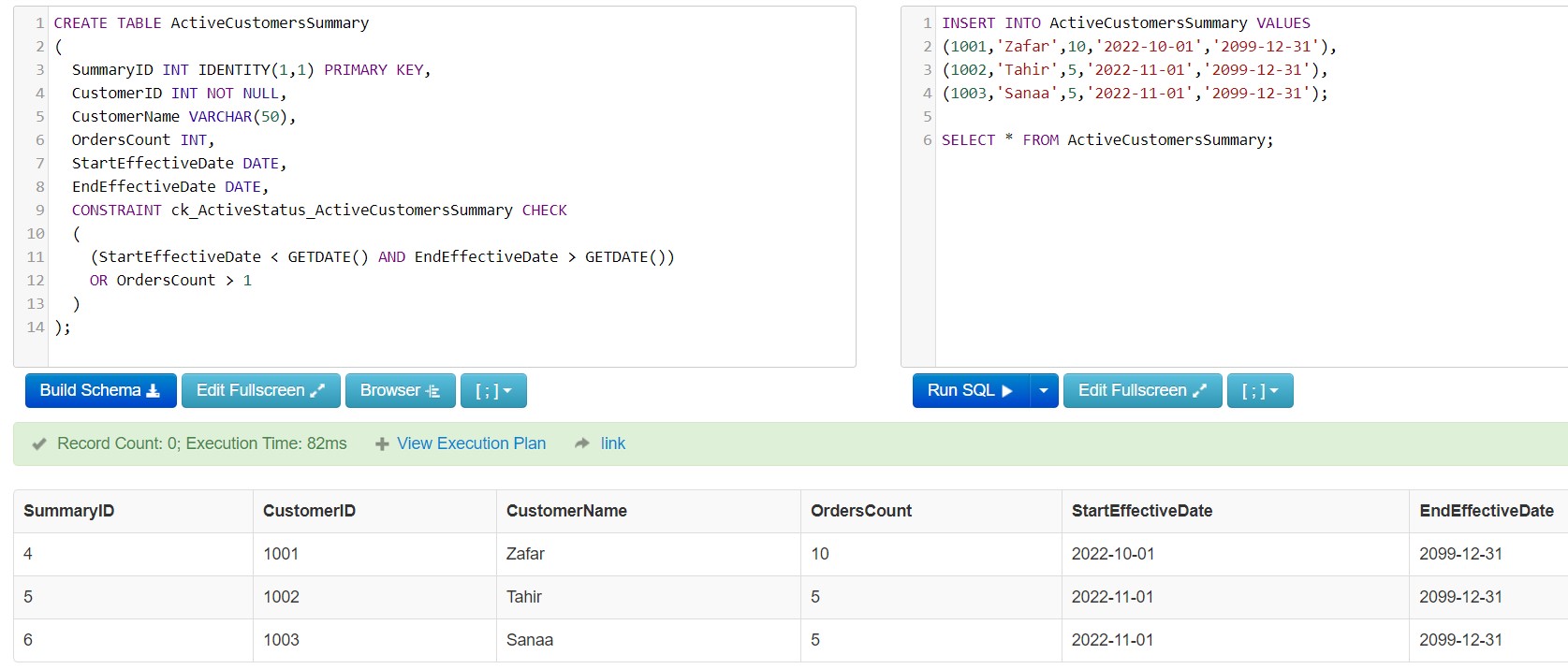Expand Run SQL options arrow
Viewport: 1568px width, 669px height.
[1044, 390]
